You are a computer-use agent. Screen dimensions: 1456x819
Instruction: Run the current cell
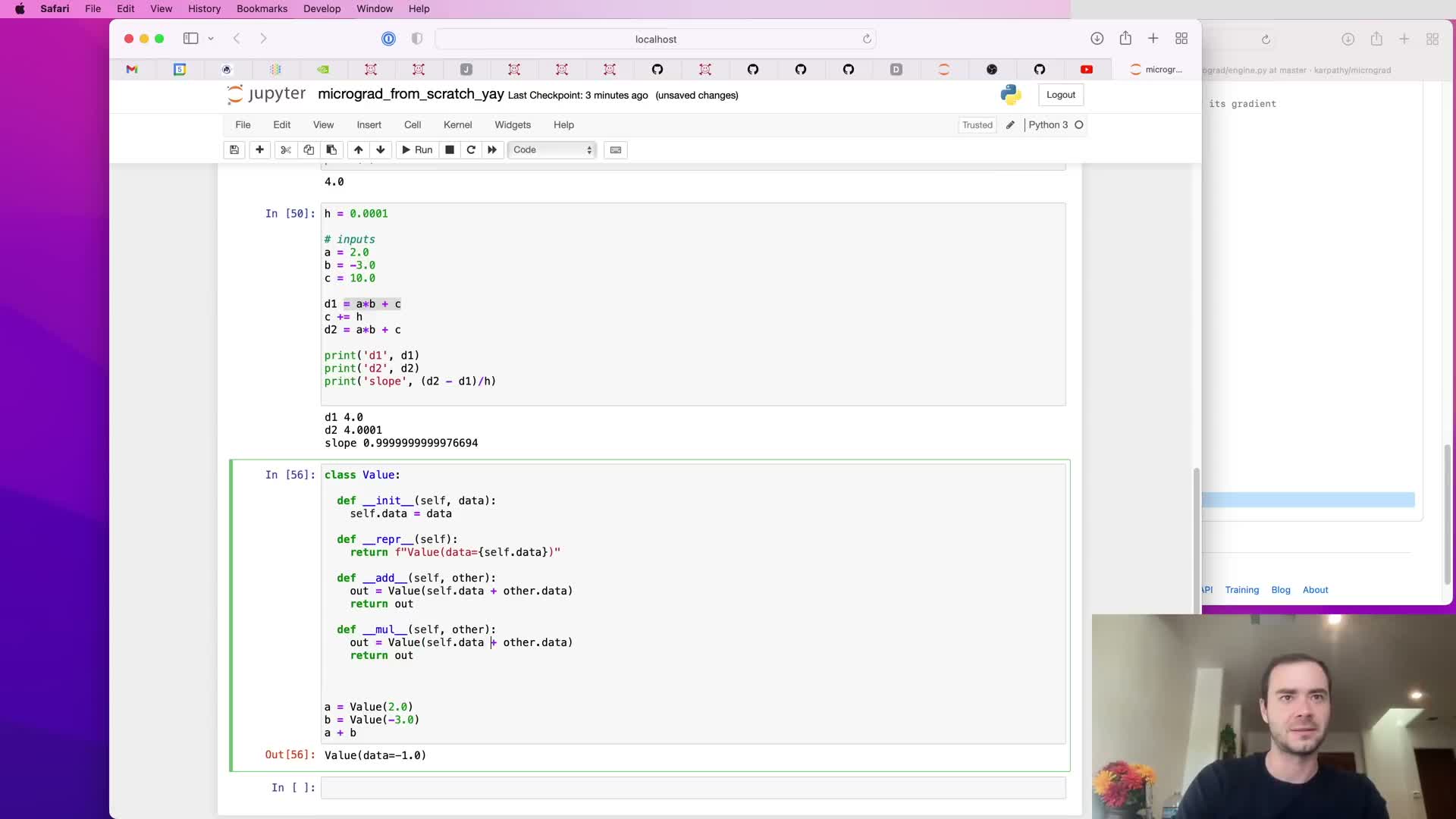(416, 150)
